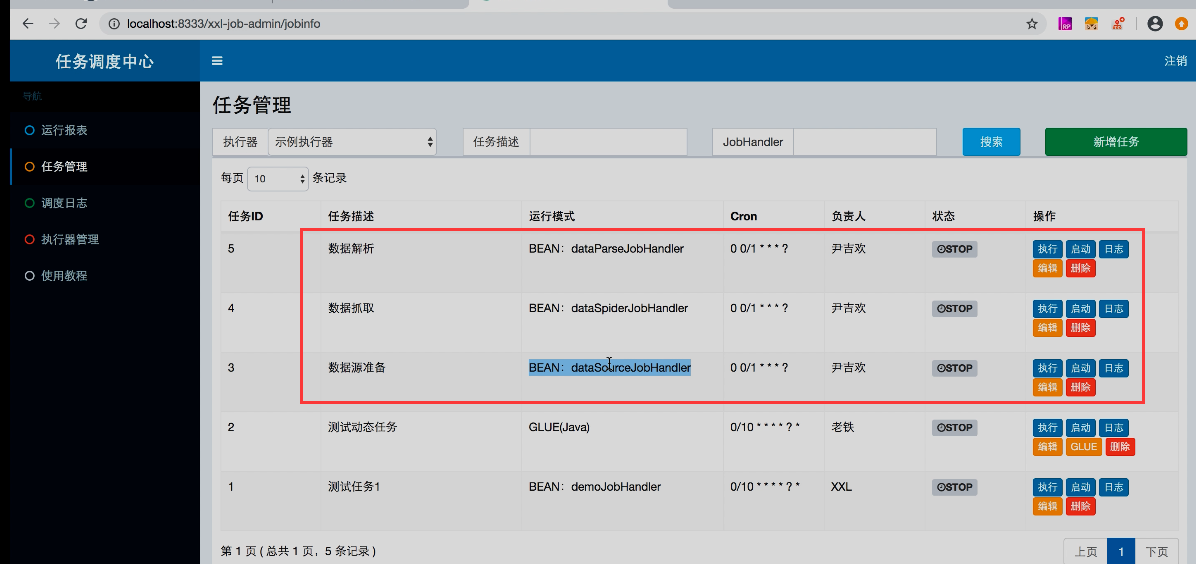
Task: Click 编辑 for task 测试任务1
Action: click(1047, 506)
